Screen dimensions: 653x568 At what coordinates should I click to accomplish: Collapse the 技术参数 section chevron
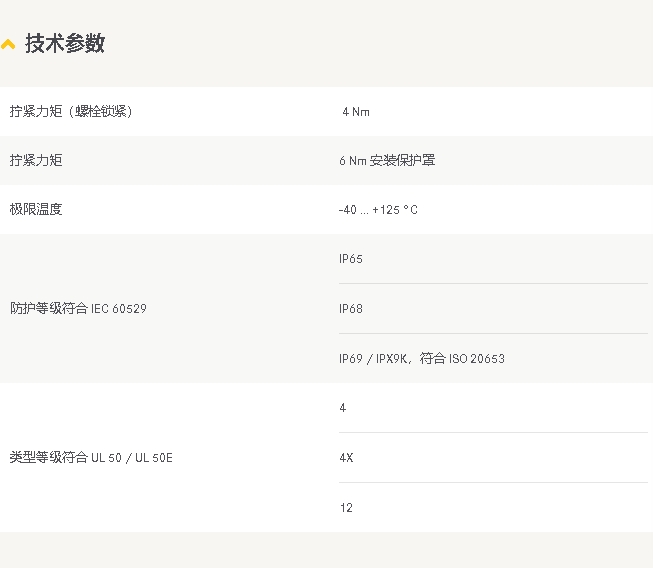pyautogui.click(x=8, y=44)
